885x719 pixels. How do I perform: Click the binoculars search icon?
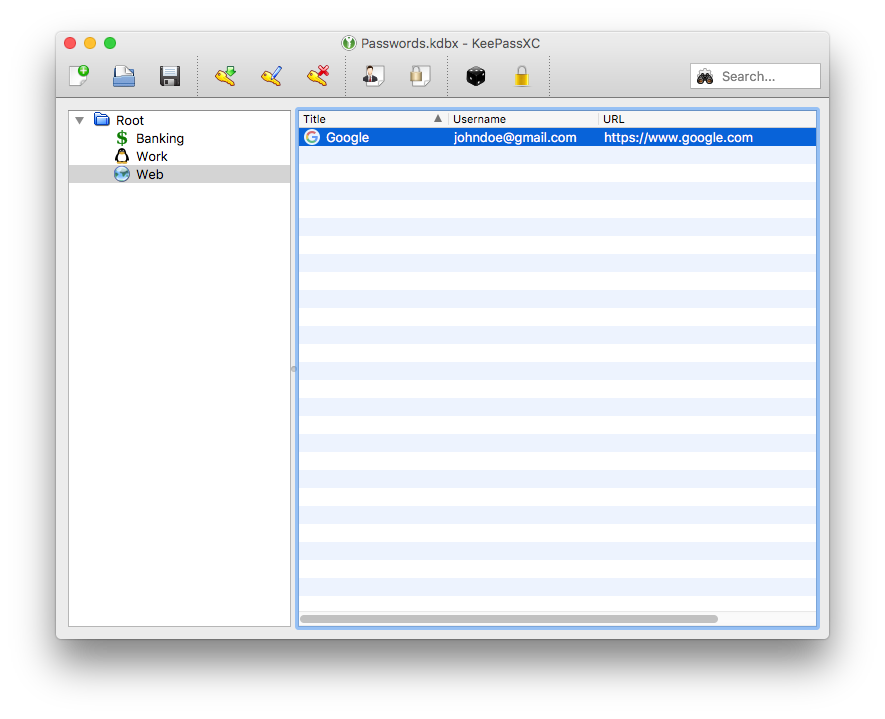click(705, 76)
